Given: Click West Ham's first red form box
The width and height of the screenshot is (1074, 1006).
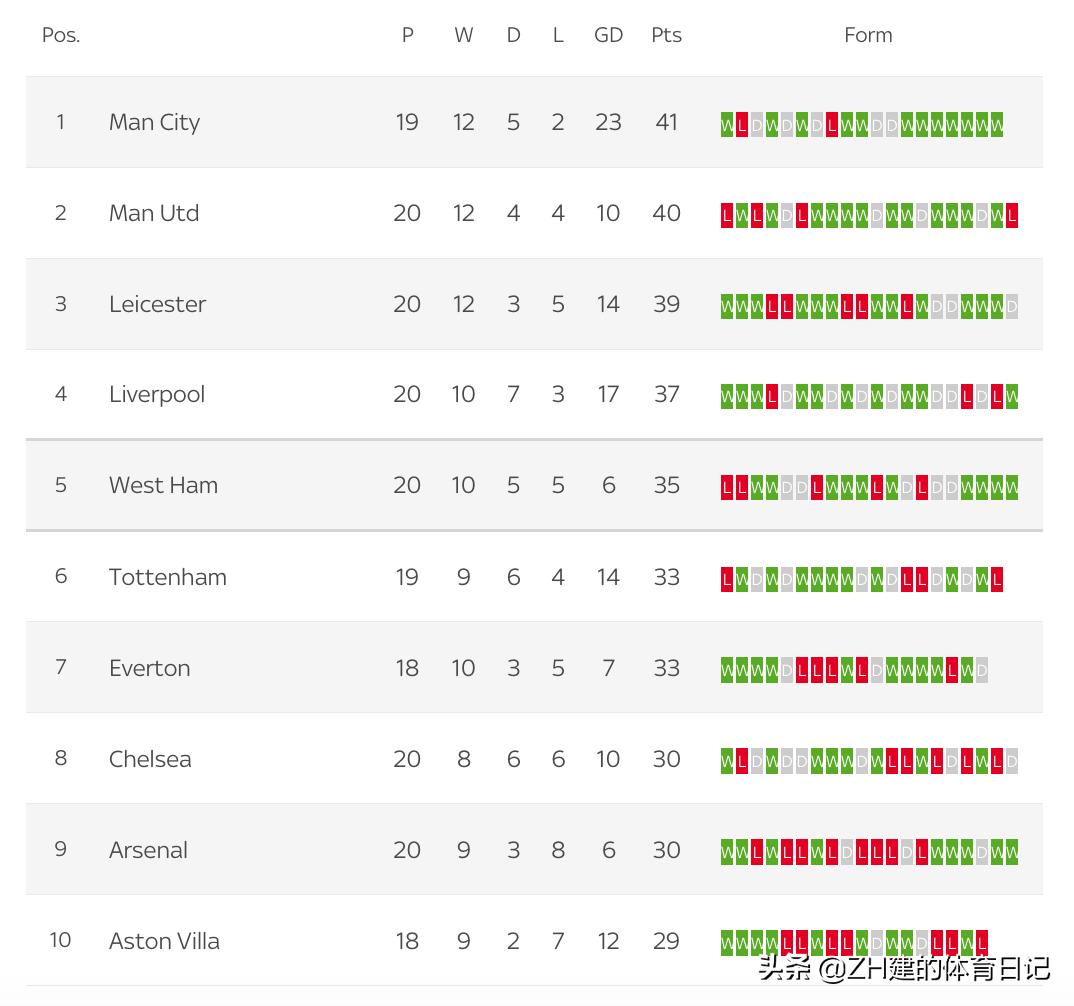Looking at the screenshot, I should click(727, 488).
